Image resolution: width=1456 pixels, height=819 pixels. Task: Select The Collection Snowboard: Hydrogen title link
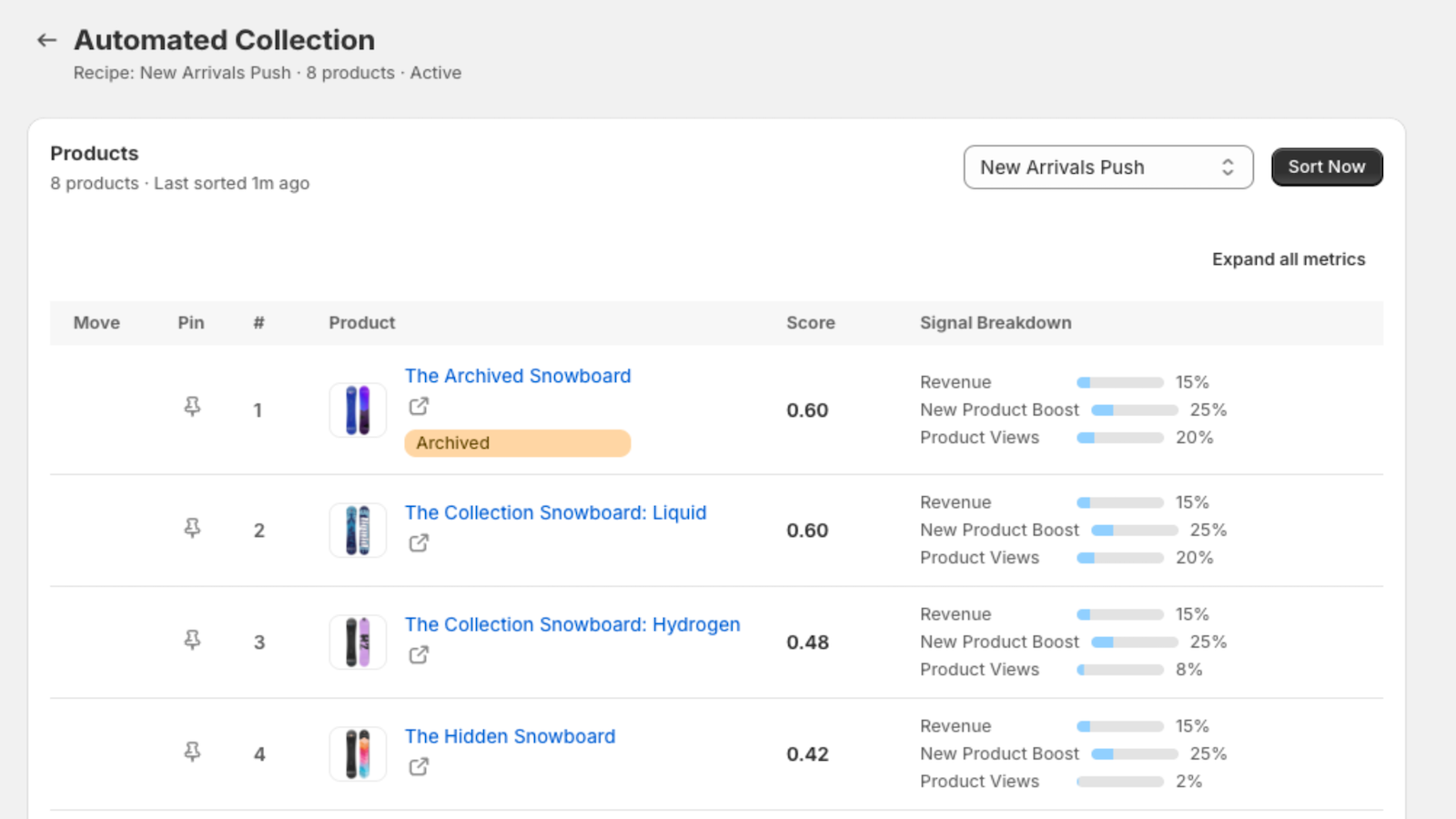coord(571,624)
